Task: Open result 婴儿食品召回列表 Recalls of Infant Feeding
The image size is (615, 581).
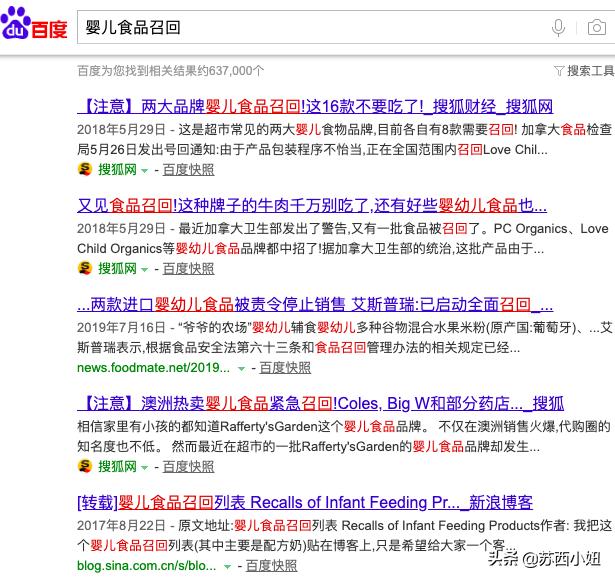Action: point(305,502)
